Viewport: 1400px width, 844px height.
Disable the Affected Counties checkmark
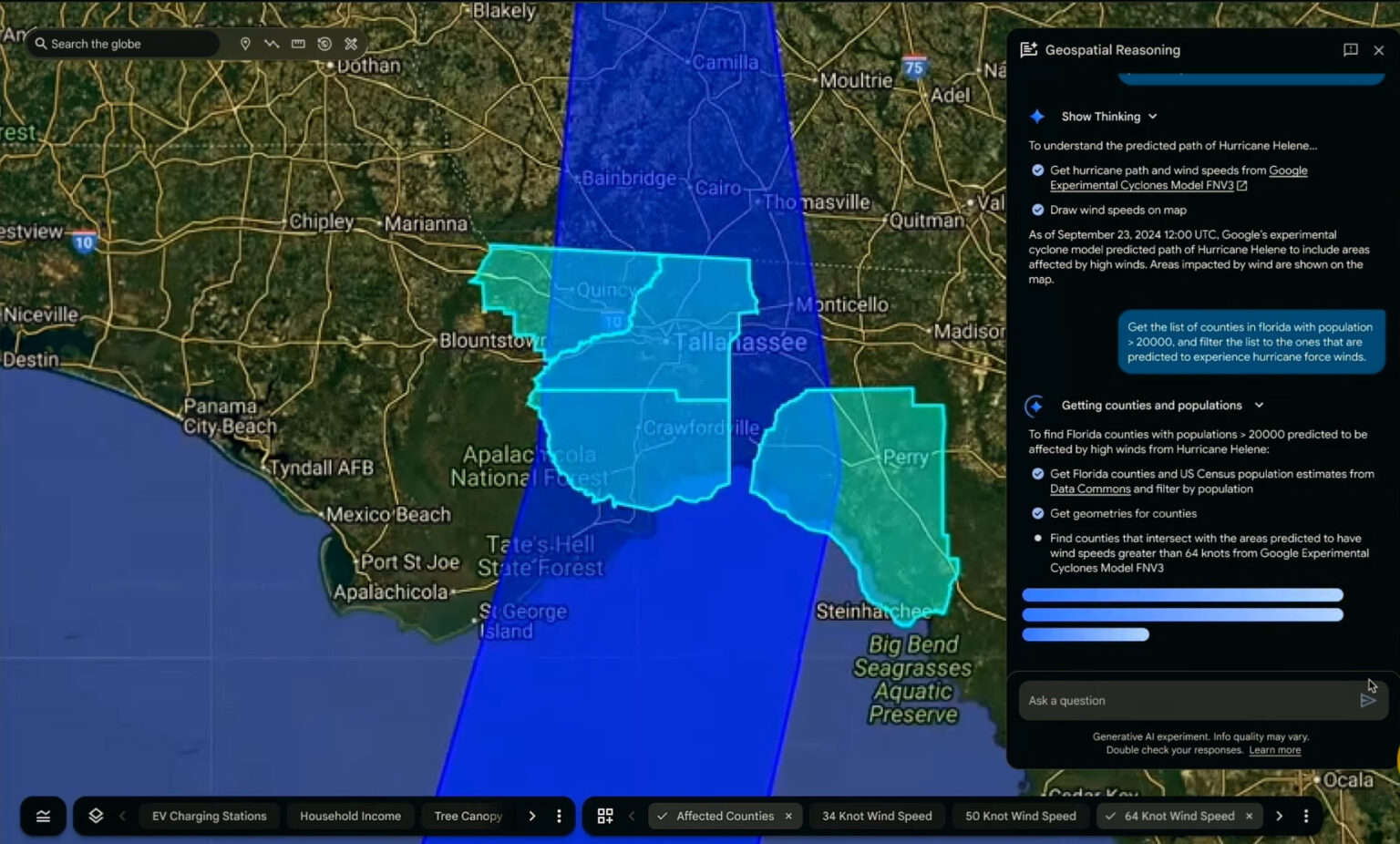point(664,816)
